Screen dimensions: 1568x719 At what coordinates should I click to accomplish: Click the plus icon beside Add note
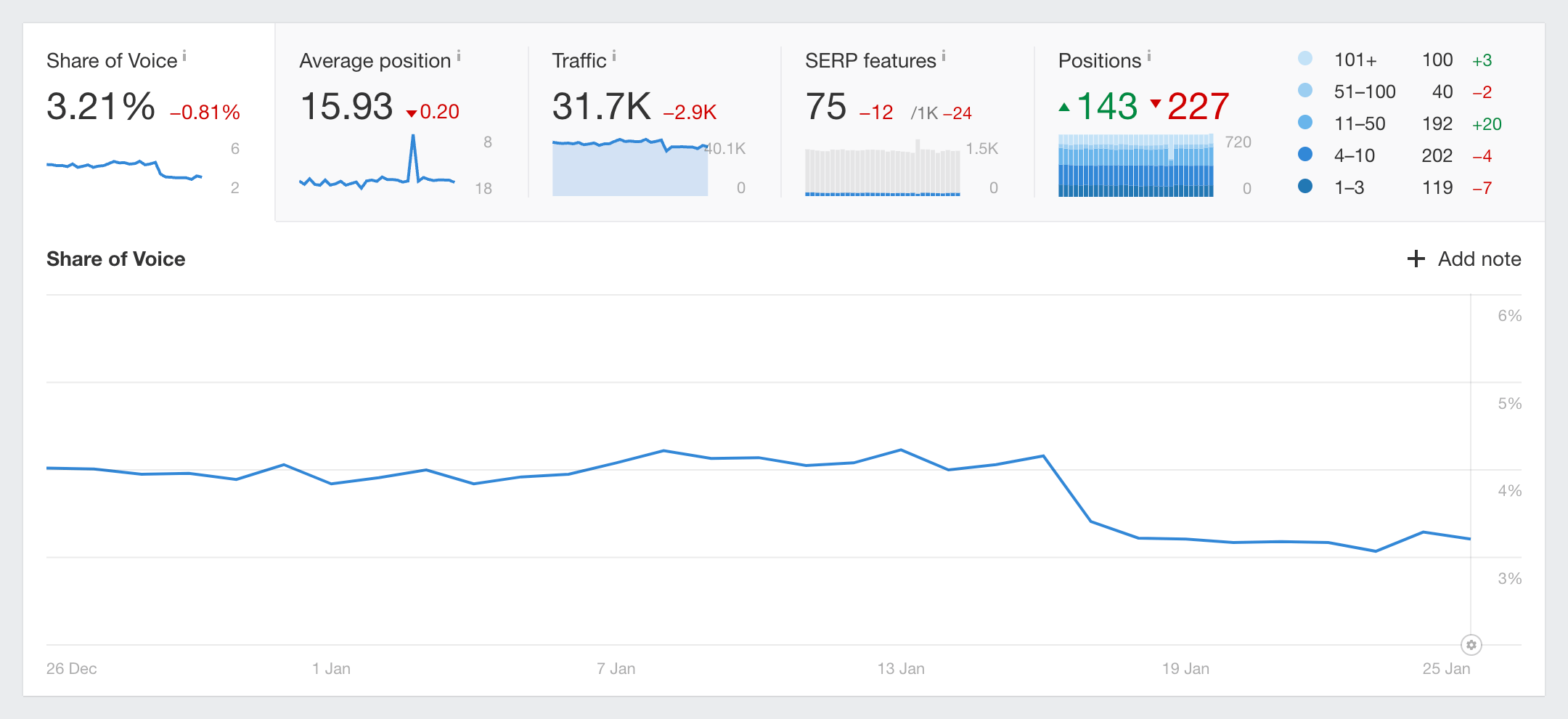tap(1416, 259)
